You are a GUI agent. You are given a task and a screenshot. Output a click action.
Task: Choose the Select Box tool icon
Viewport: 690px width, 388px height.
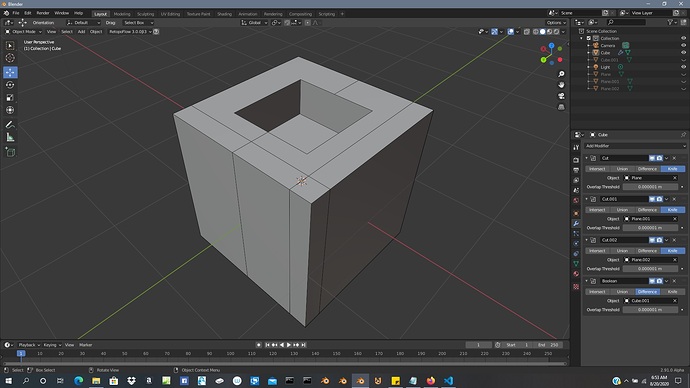click(x=10, y=45)
